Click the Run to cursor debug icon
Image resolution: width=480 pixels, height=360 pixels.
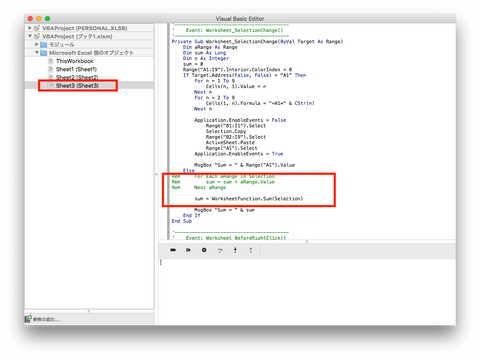188,250
